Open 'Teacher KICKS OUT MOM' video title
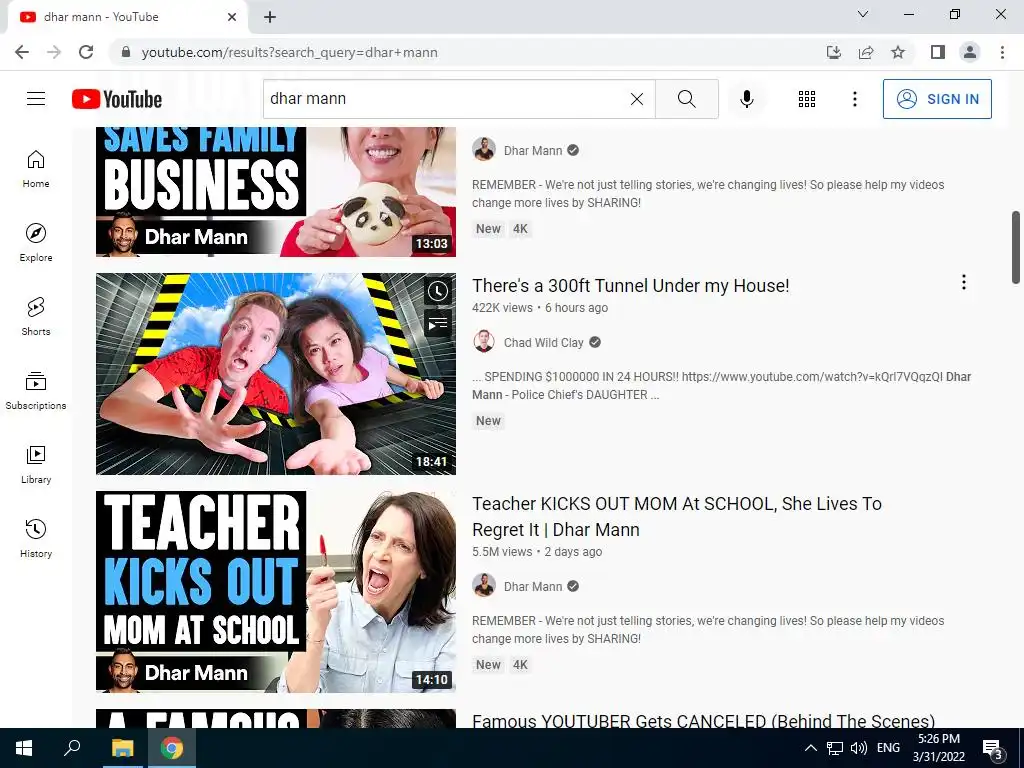The image size is (1024, 768). point(677,517)
